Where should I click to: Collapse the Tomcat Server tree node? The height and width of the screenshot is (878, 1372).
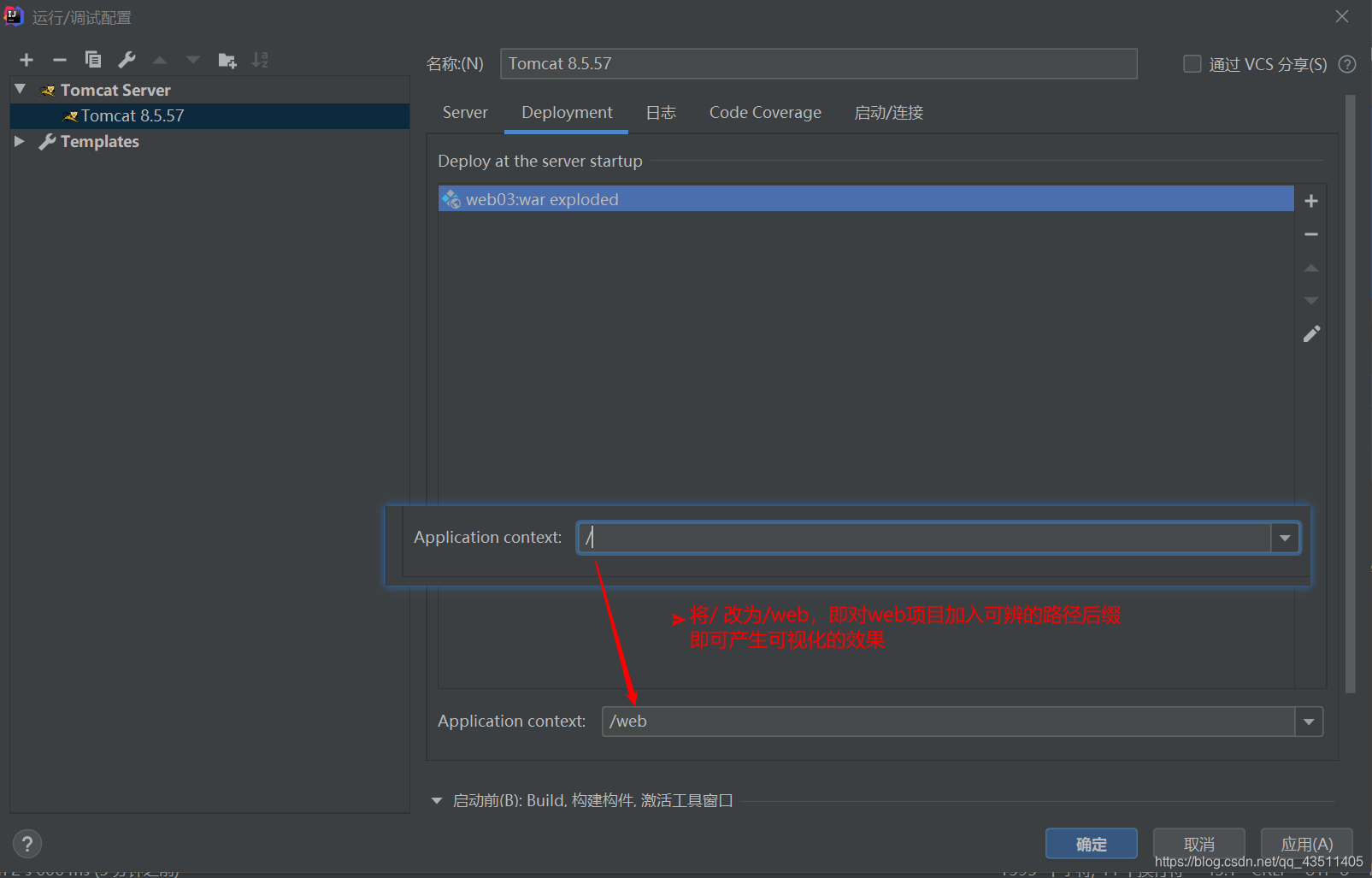click(19, 88)
